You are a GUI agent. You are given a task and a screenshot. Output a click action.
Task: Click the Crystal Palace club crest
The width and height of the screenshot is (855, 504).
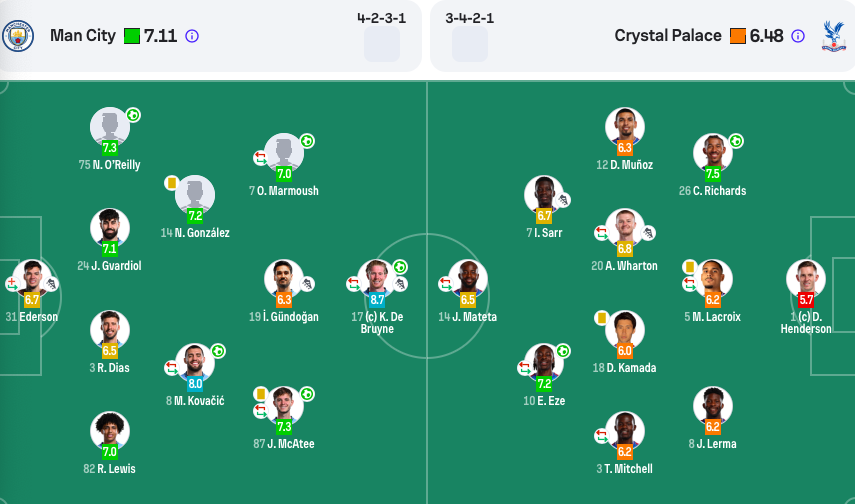(830, 35)
